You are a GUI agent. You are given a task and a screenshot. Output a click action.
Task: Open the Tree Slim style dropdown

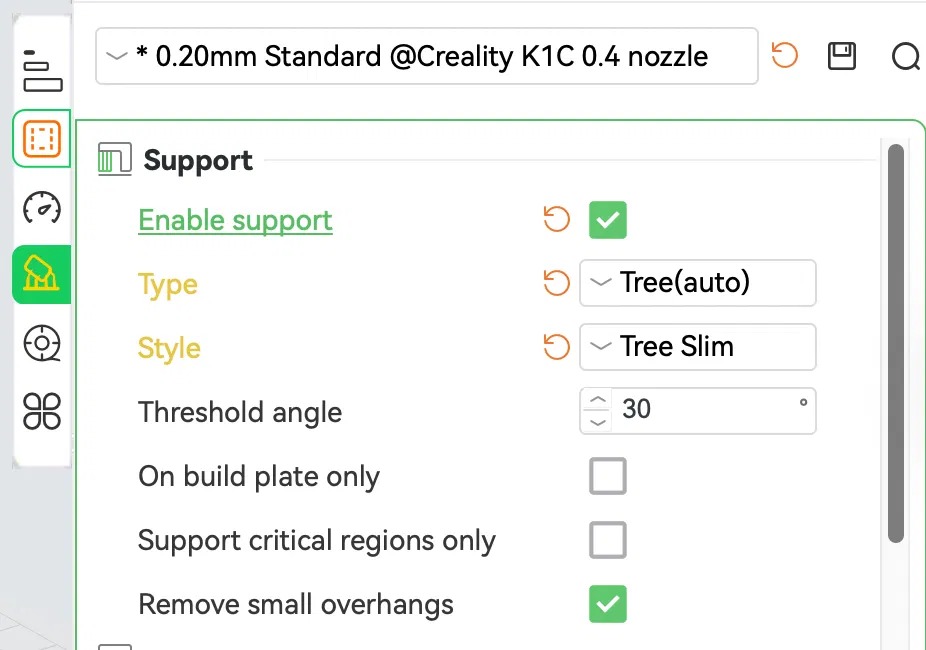(x=698, y=347)
